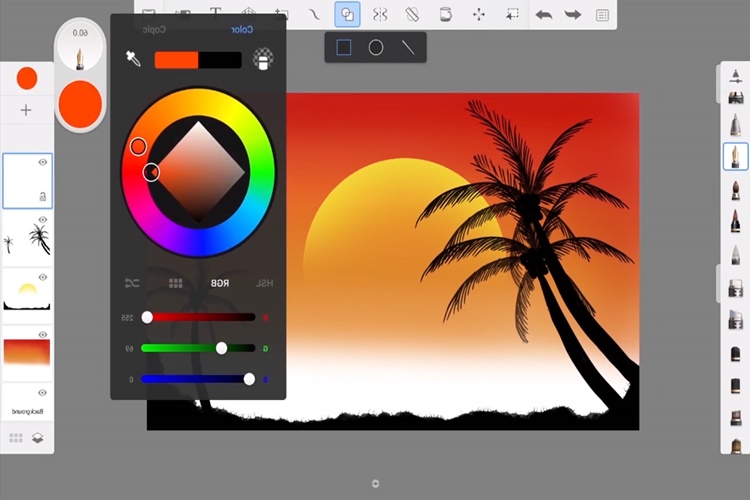The width and height of the screenshot is (750, 500).
Task: Open the color swatches grid view
Action: click(x=176, y=283)
